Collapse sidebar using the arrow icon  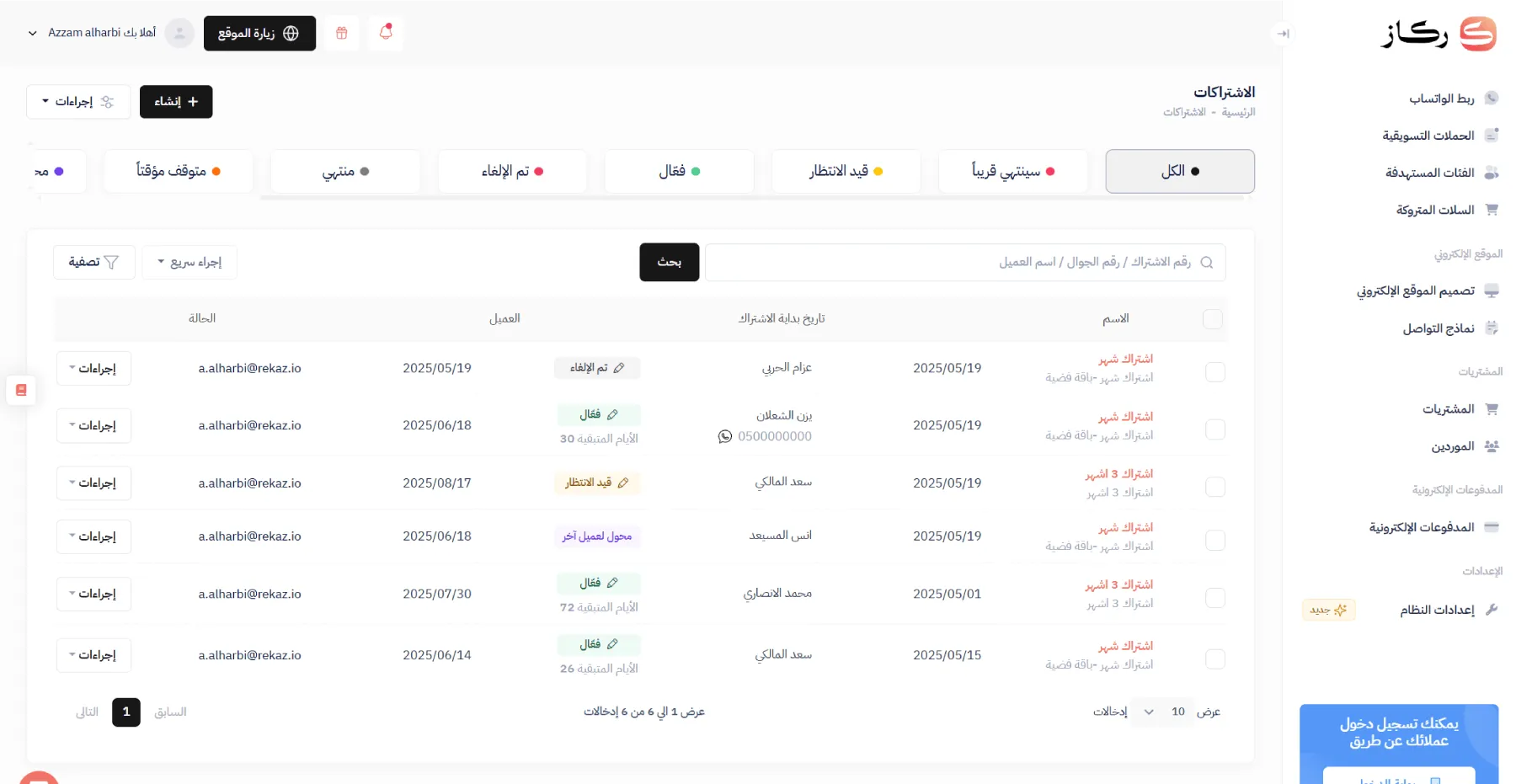[1283, 34]
